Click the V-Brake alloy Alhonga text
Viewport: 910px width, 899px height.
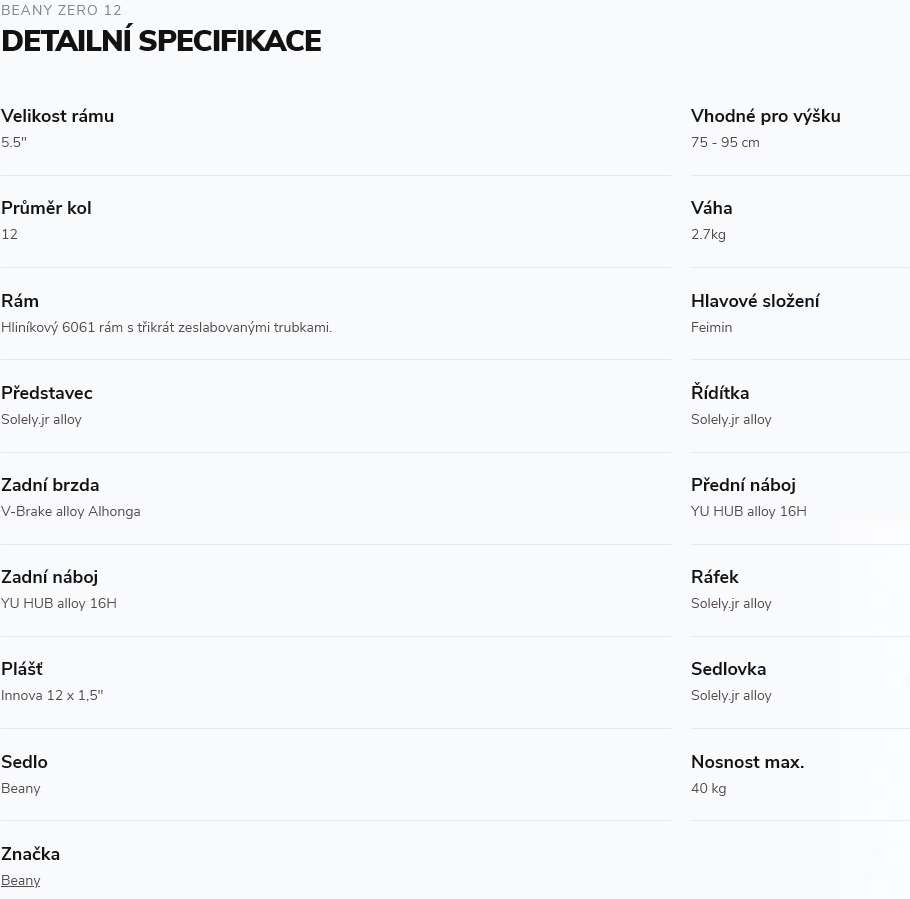(71, 511)
